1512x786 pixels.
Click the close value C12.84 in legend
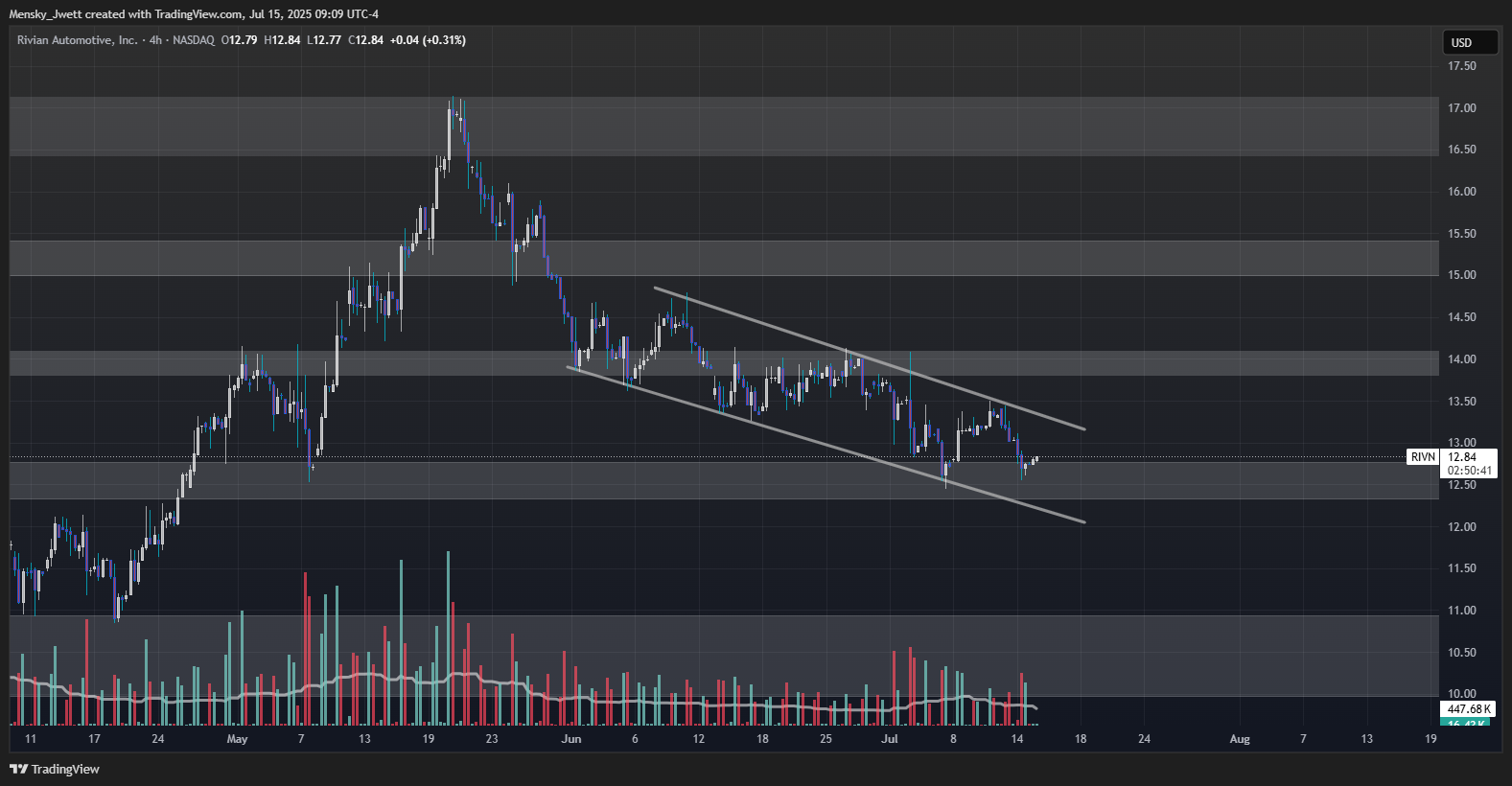pos(365,40)
